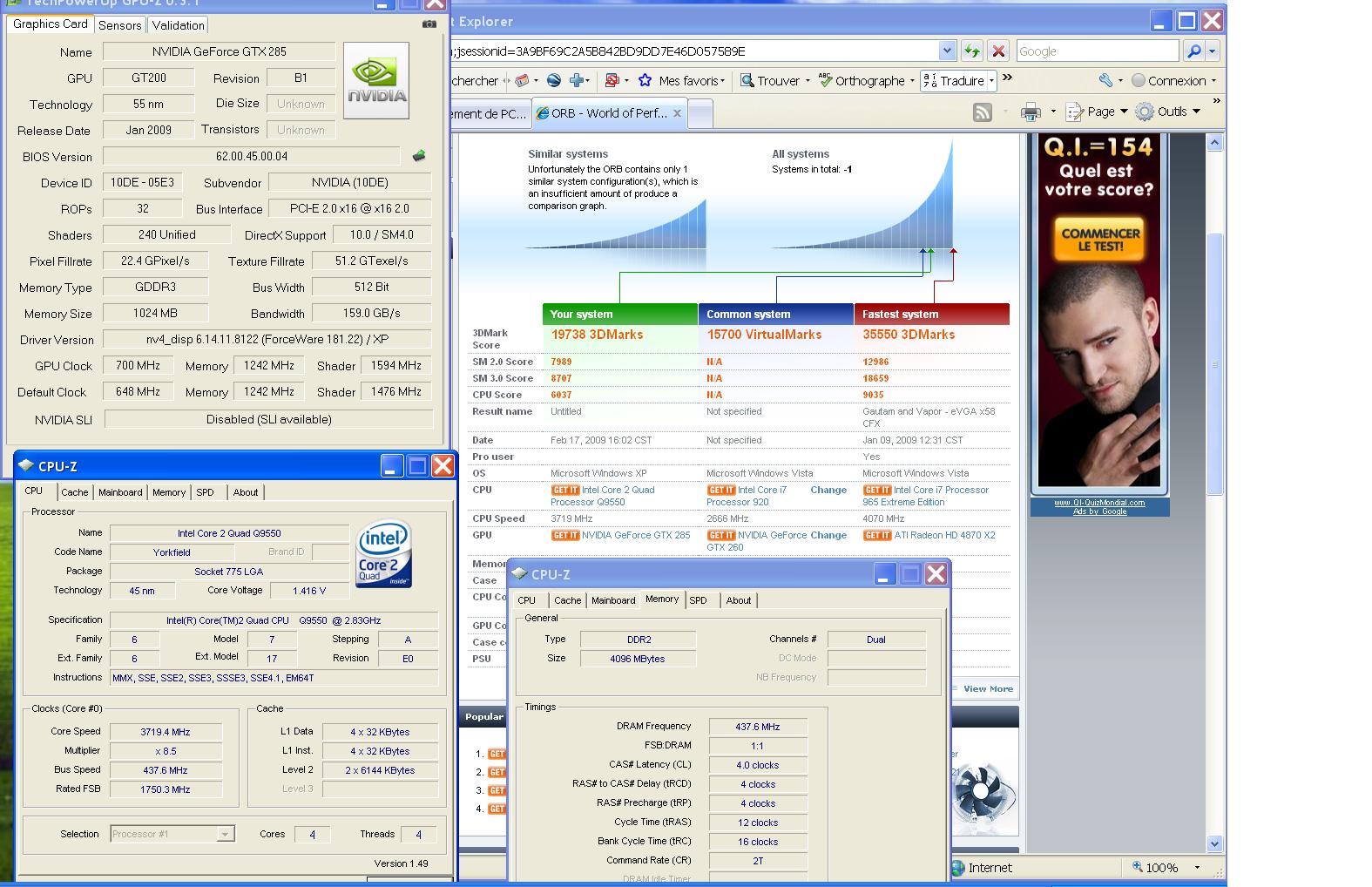Open the new blank browser tab button
The width and height of the screenshot is (1372, 887).
click(x=700, y=113)
